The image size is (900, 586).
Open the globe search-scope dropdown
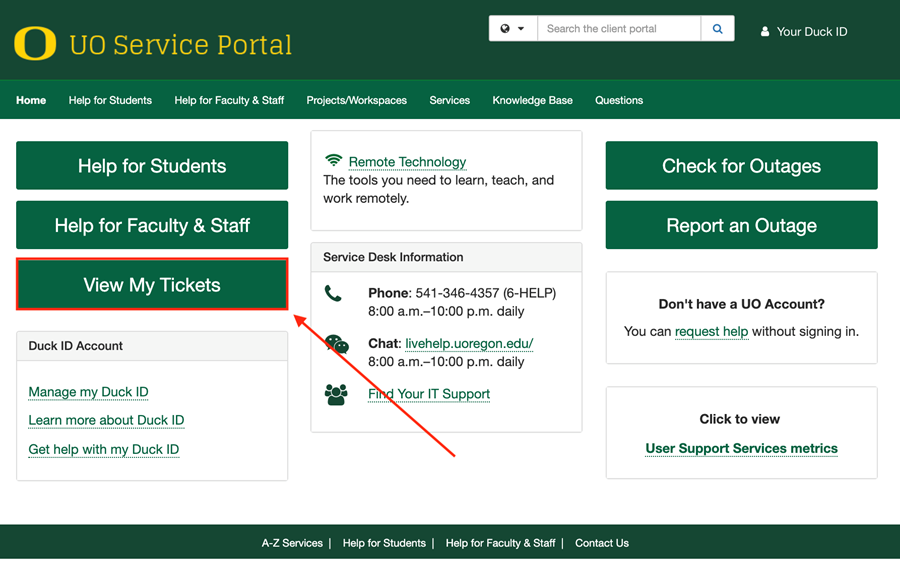[513, 29]
